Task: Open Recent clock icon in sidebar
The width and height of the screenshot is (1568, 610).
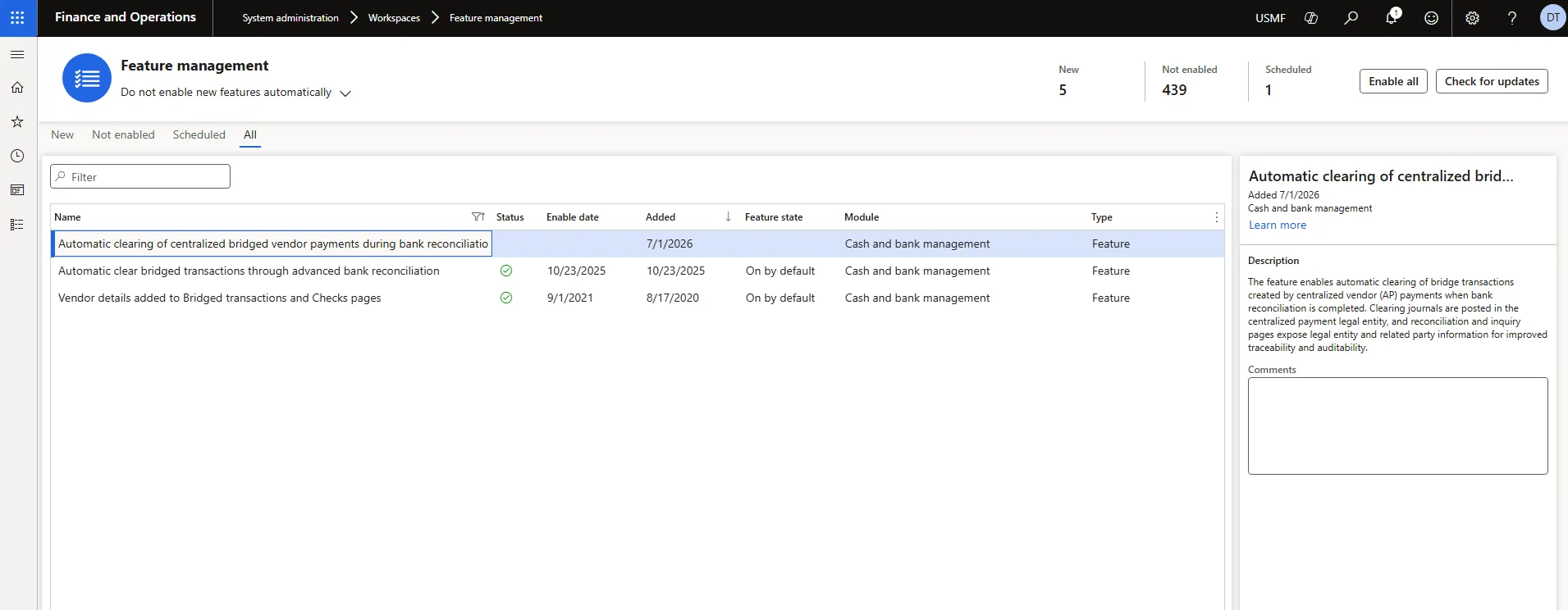Action: coord(17,156)
